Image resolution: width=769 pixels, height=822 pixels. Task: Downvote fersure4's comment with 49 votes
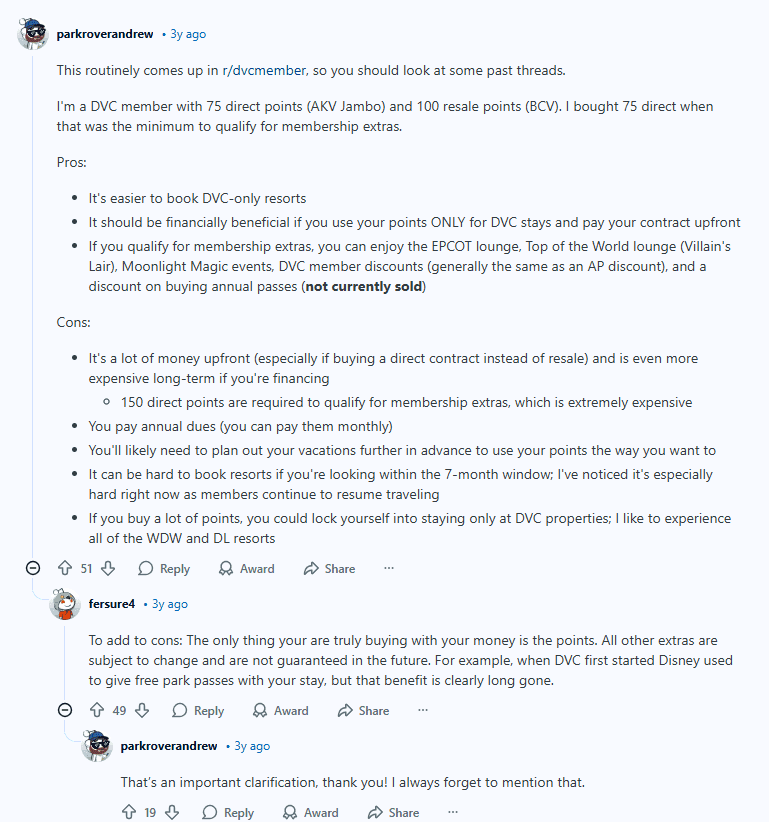[142, 710]
